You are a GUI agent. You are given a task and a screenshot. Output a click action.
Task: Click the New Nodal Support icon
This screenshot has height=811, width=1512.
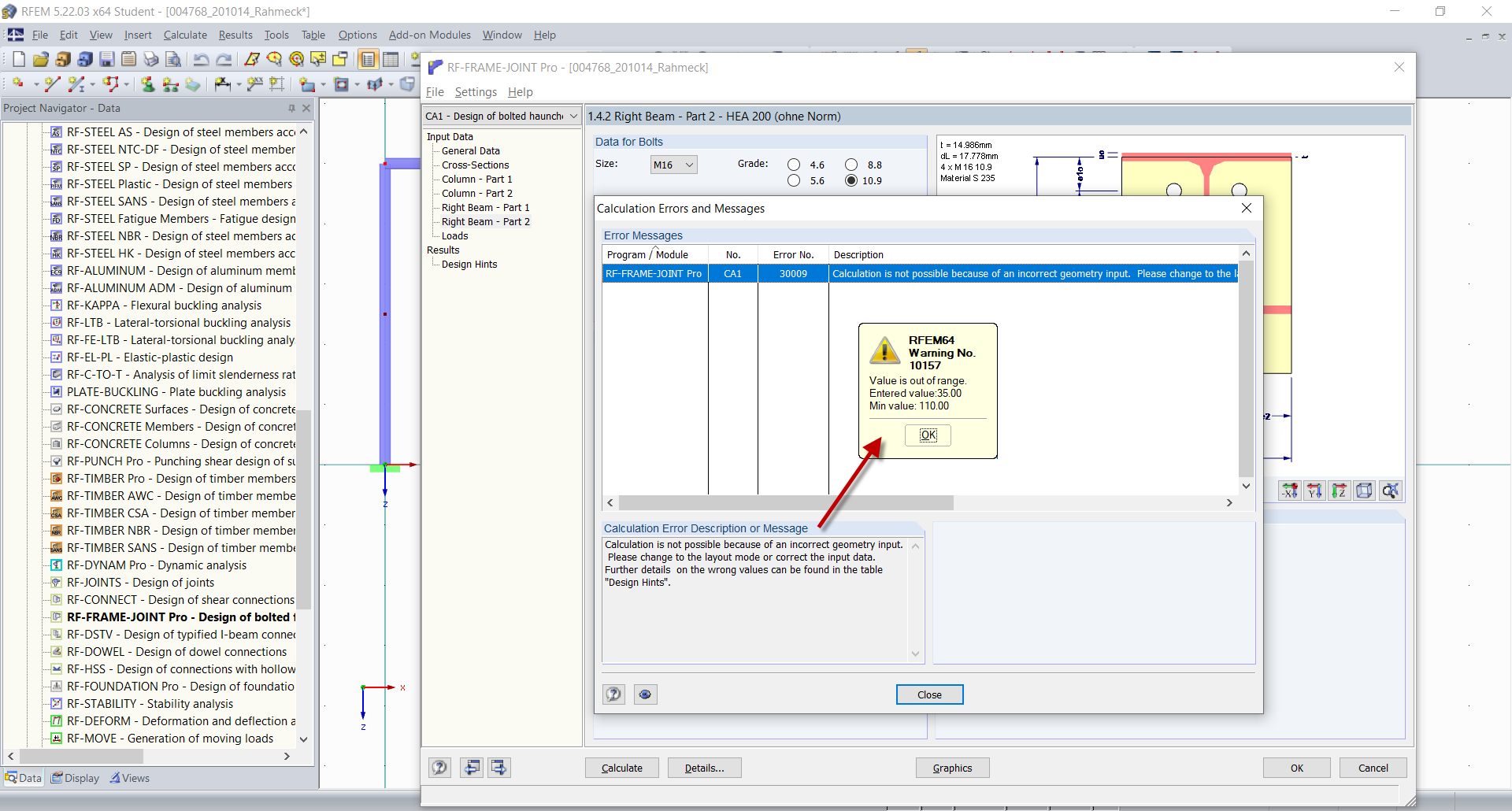(x=148, y=84)
